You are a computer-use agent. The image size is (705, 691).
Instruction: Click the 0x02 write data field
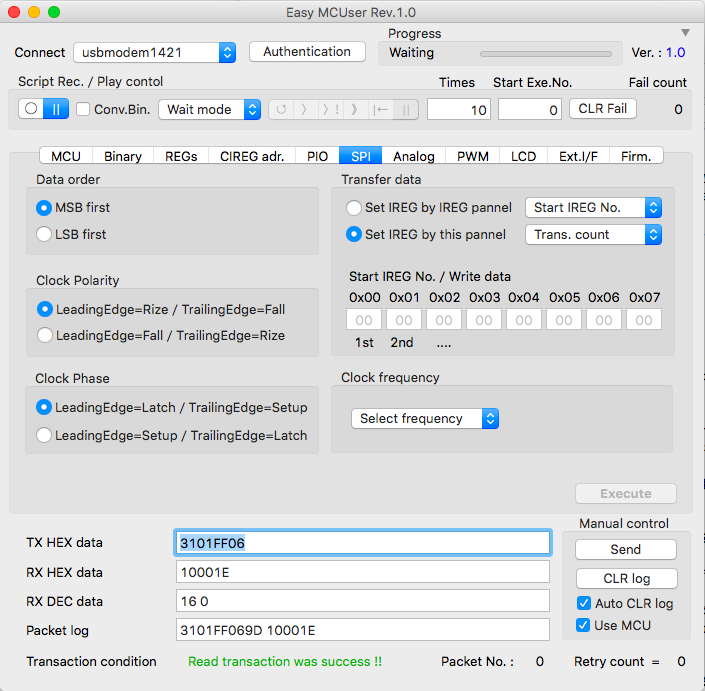[x=444, y=319]
